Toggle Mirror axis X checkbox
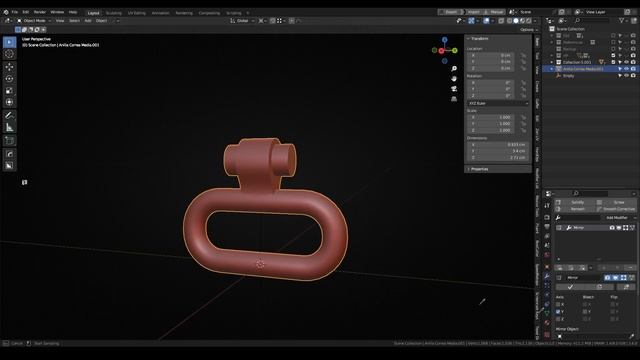640x360 pixels. tap(558, 304)
